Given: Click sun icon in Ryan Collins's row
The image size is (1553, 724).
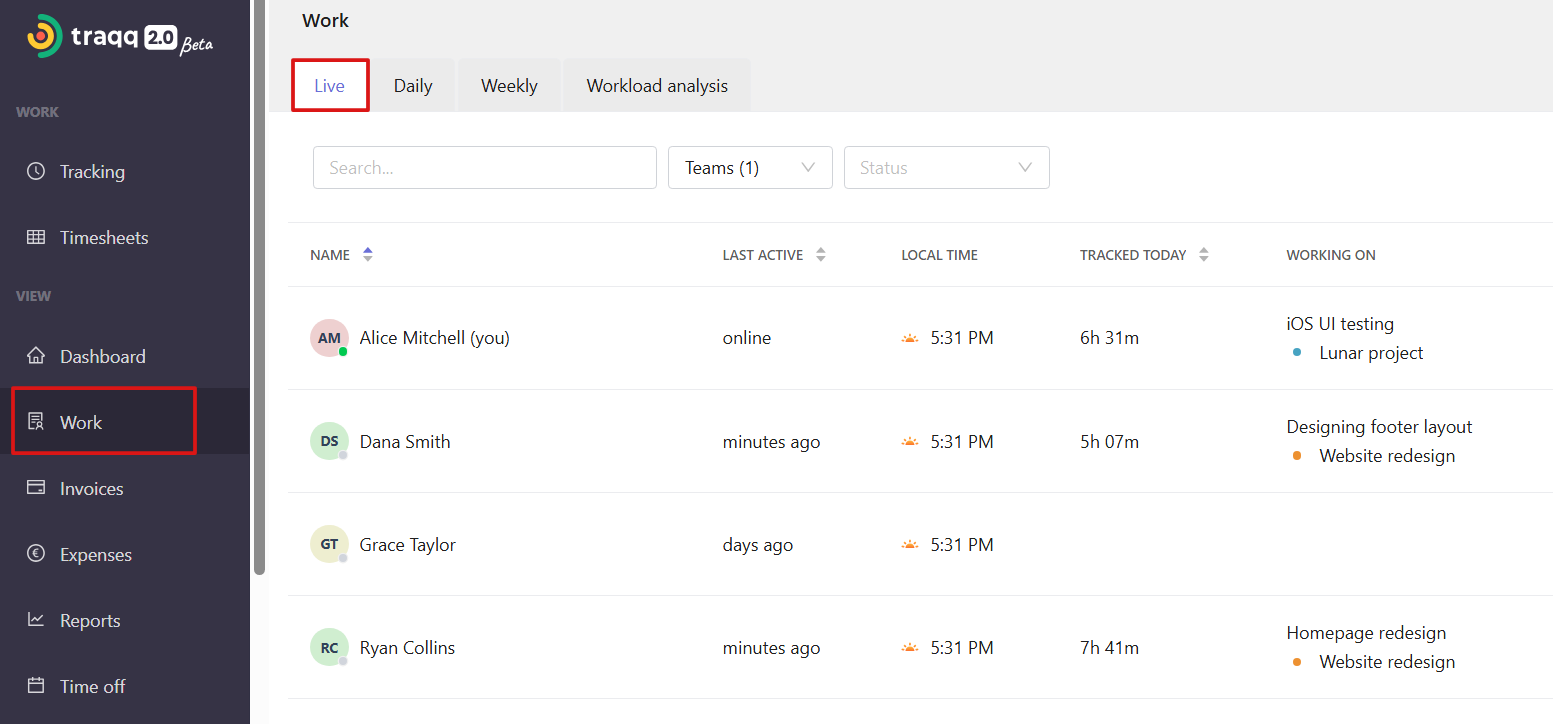Looking at the screenshot, I should 910,647.
